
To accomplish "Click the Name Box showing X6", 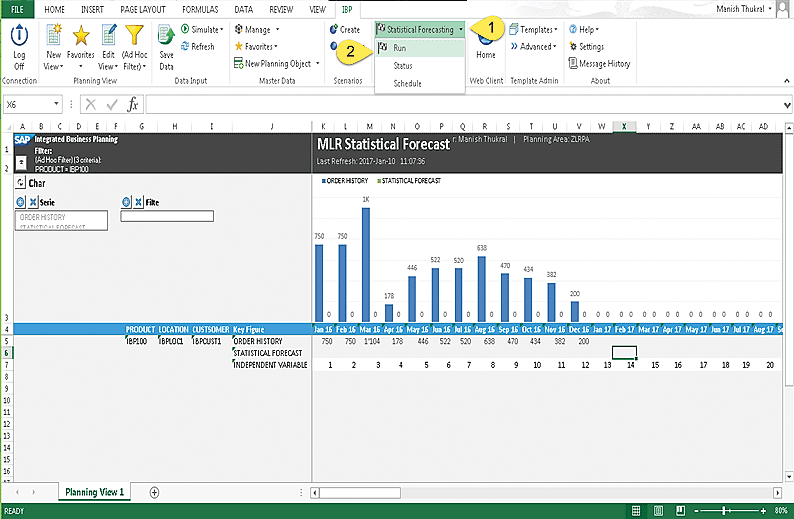I will point(33,104).
